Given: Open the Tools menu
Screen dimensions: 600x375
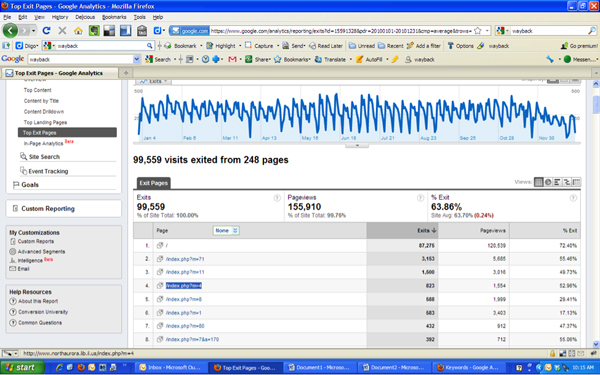Looking at the screenshot, I should (139, 17).
